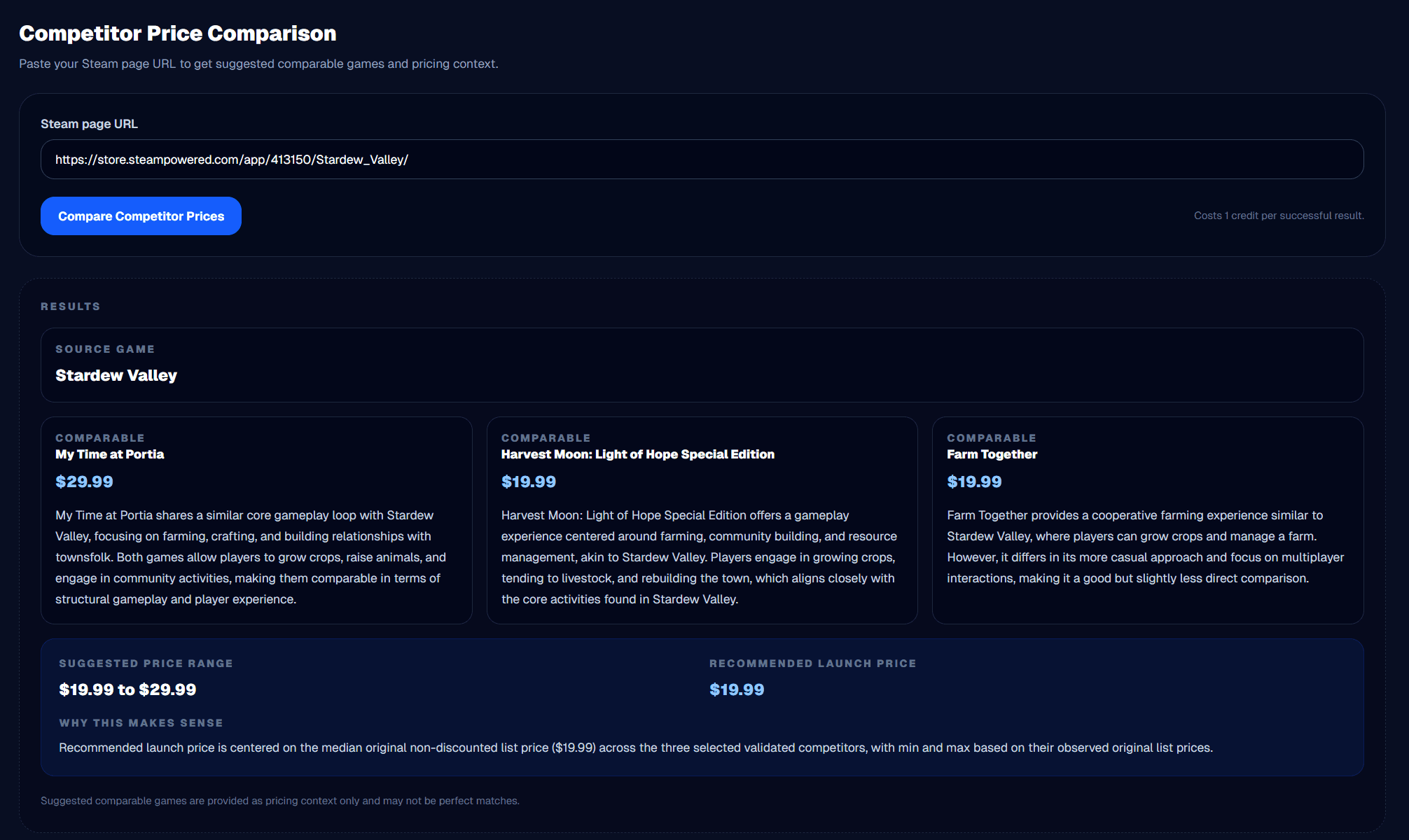Click the Farm Together description paragraph
The width and height of the screenshot is (1409, 840).
coord(1146,547)
